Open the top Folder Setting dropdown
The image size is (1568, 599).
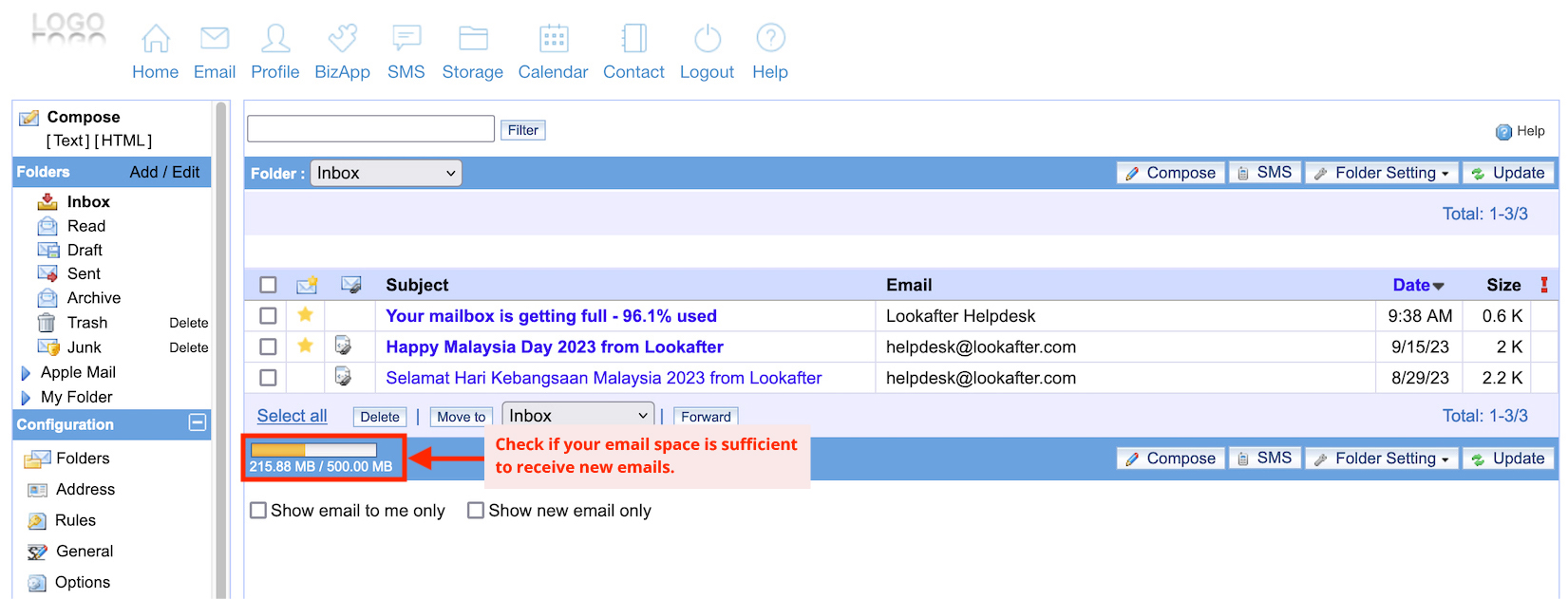click(1382, 173)
